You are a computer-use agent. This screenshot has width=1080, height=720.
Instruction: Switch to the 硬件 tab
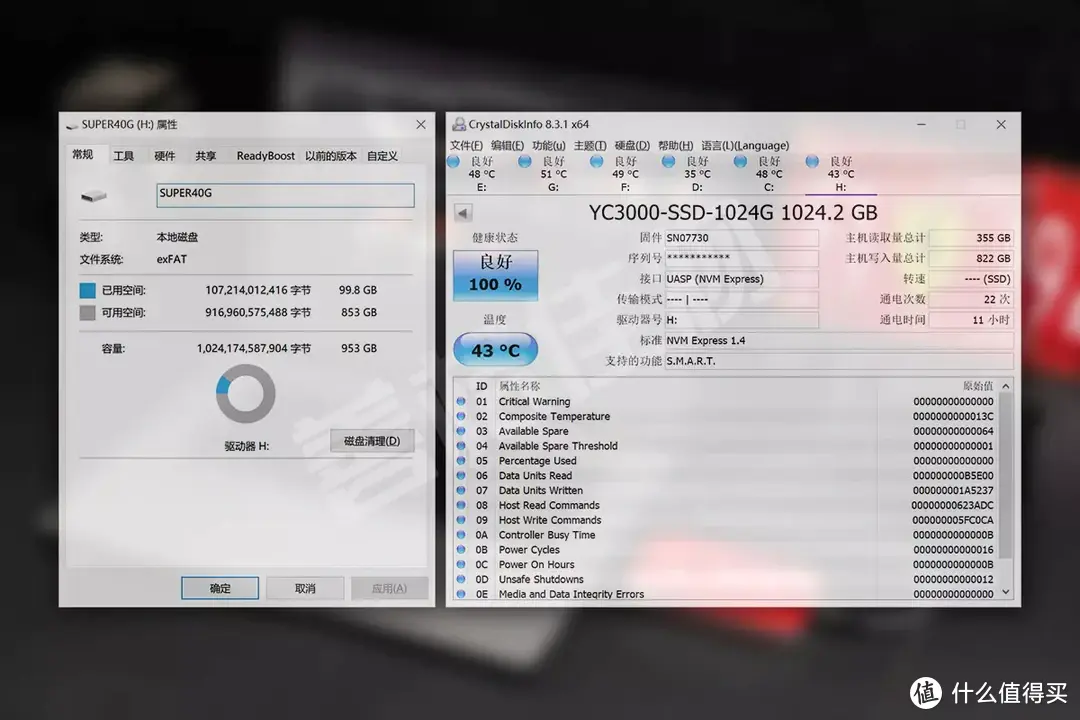(x=165, y=156)
